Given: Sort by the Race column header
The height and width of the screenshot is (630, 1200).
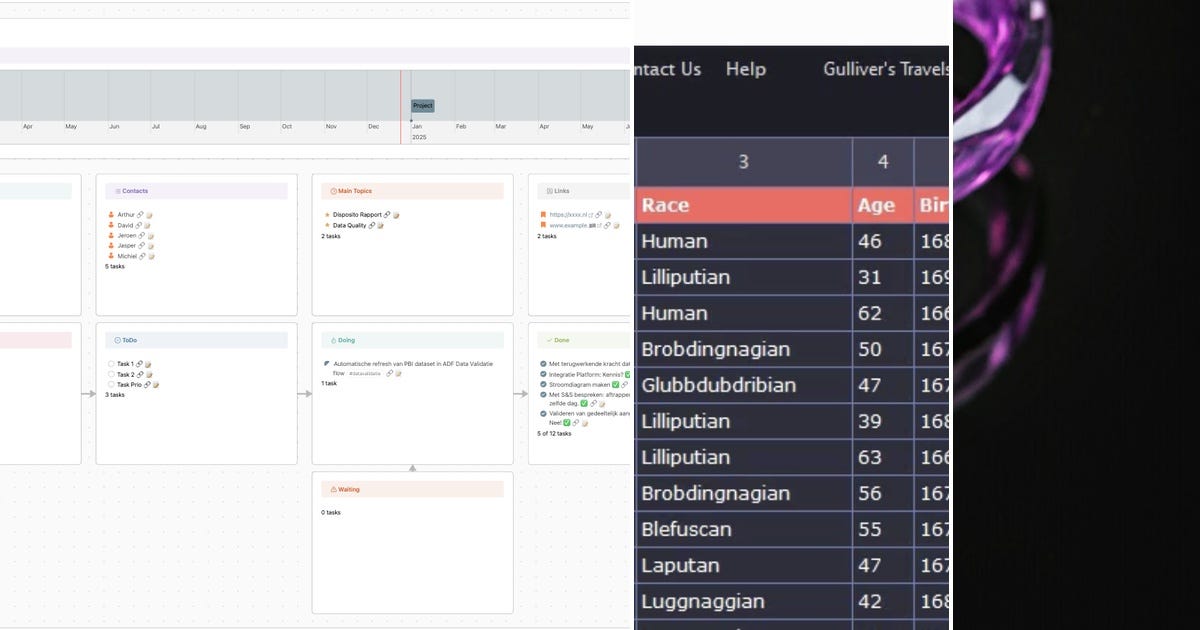Looking at the screenshot, I should 743,205.
